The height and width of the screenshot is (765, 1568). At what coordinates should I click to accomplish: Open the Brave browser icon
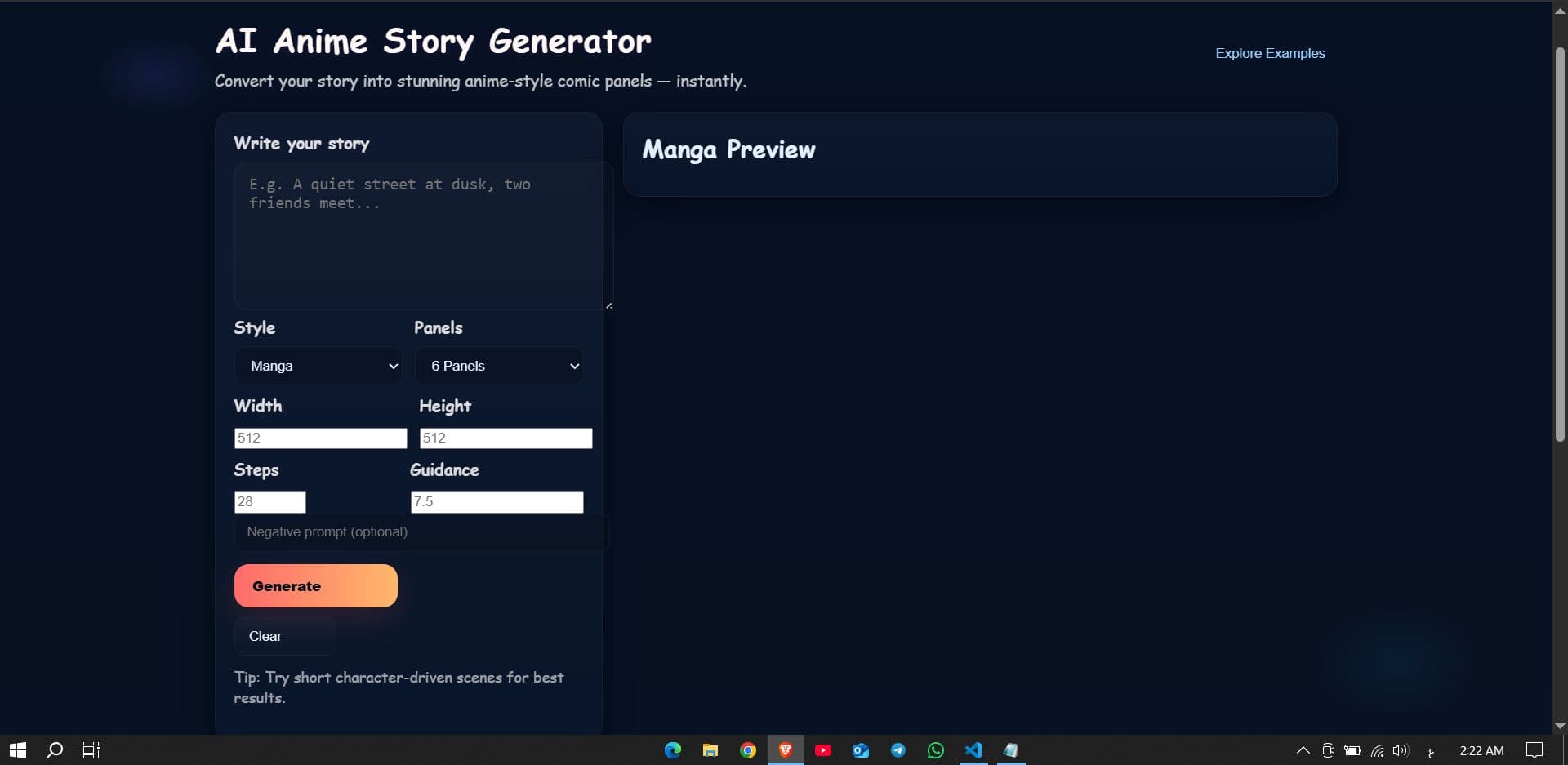786,749
